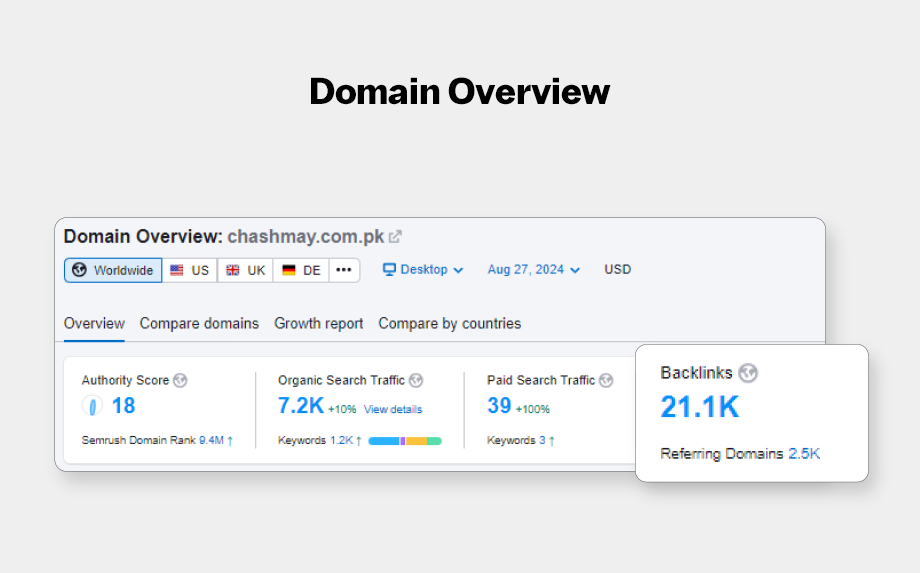Click the organic keywords colored distribution bar
The width and height of the screenshot is (920, 573).
(x=405, y=441)
